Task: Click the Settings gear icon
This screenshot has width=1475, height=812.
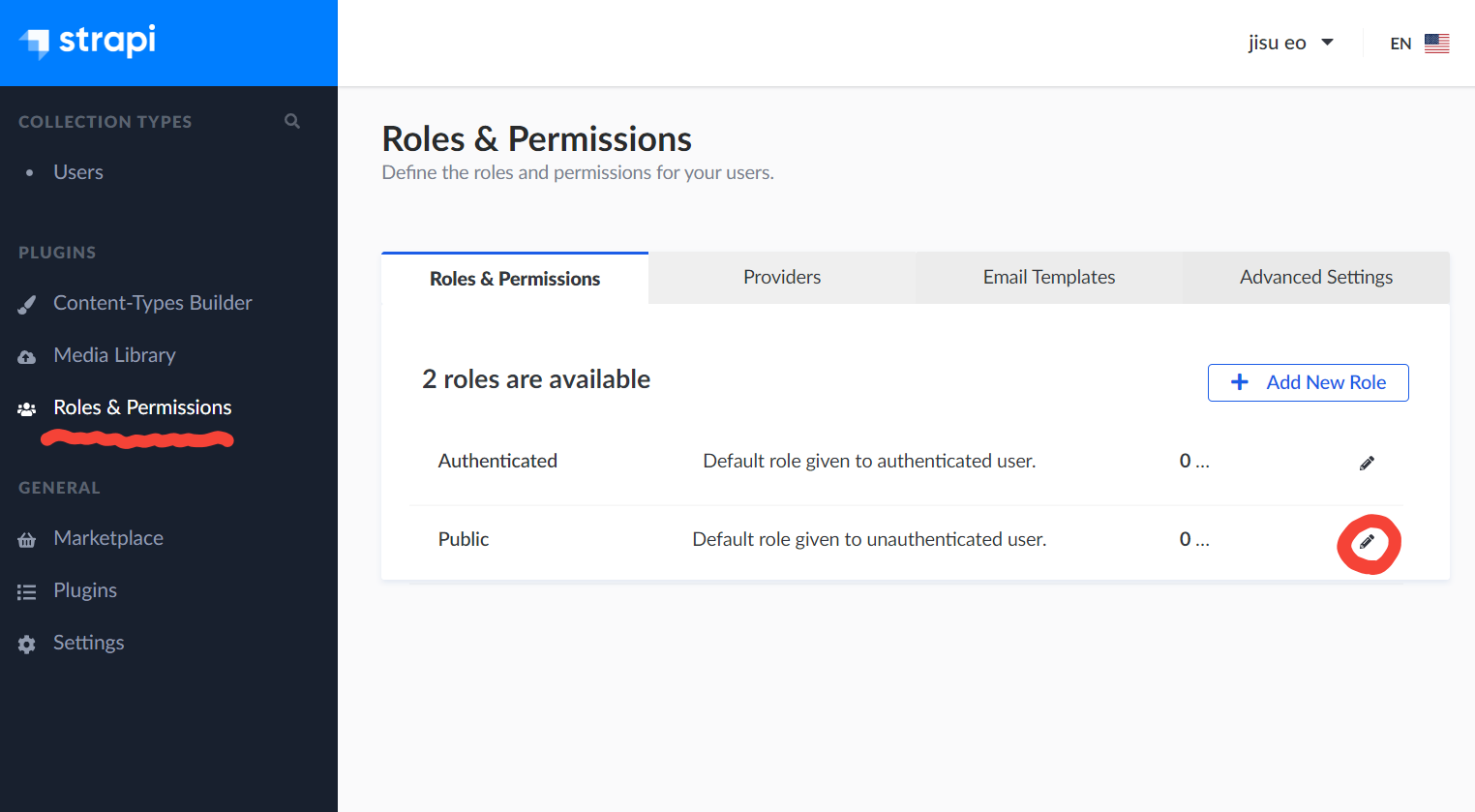Action: point(27,644)
